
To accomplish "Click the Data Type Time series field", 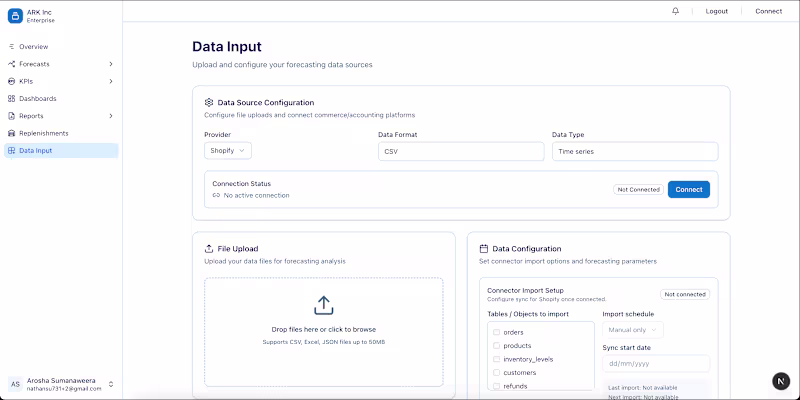I will (635, 152).
